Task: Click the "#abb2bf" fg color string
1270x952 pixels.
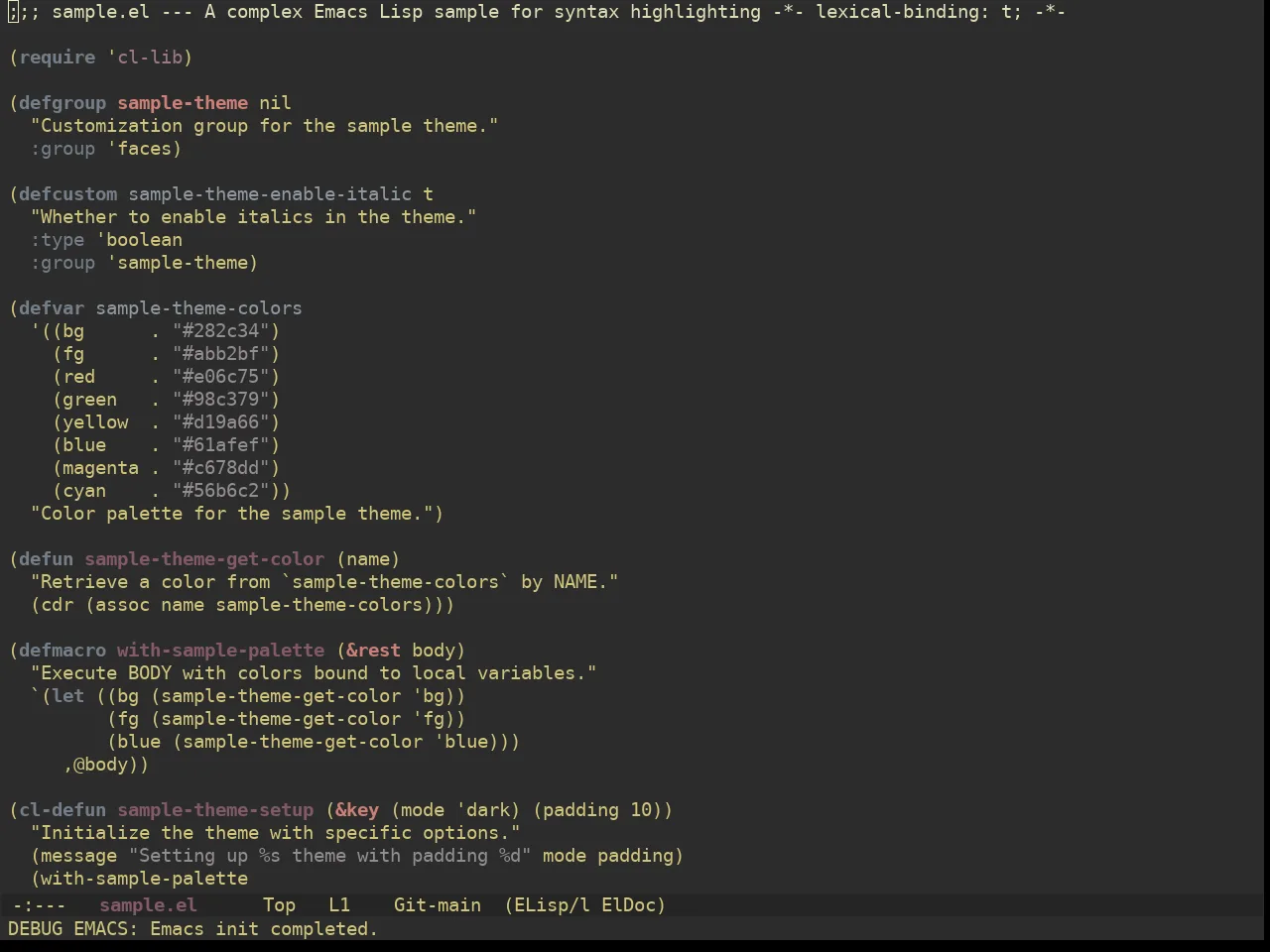Action: pos(221,354)
